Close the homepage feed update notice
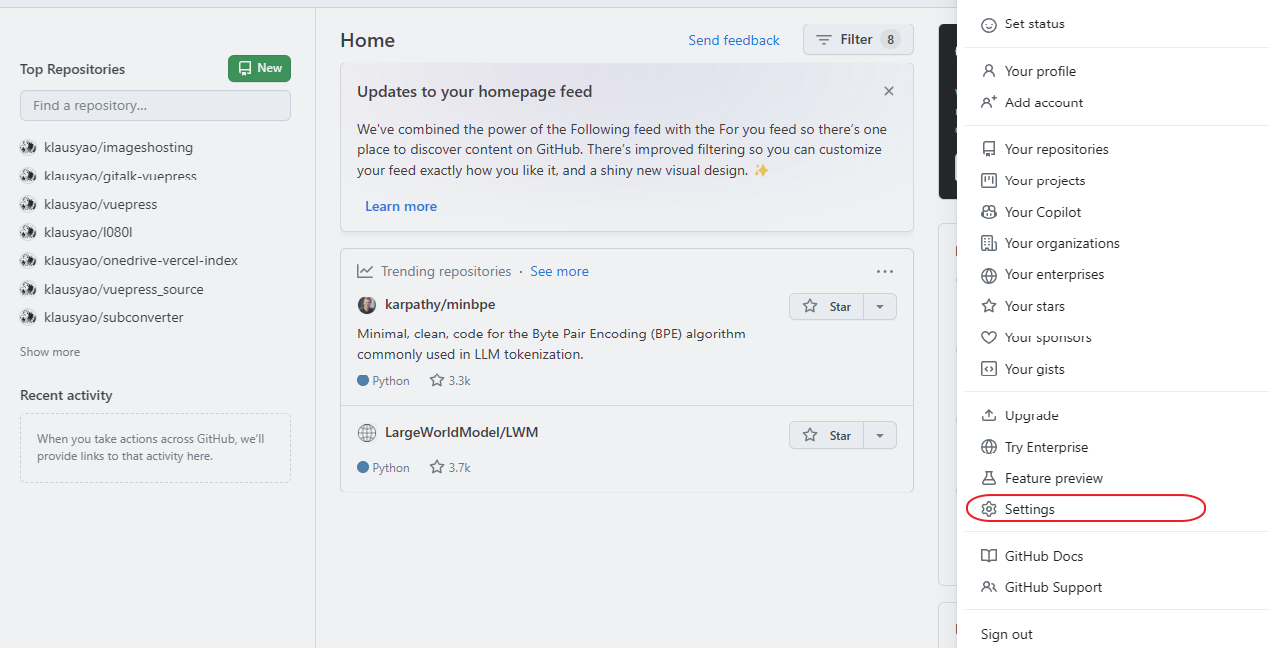 [889, 91]
